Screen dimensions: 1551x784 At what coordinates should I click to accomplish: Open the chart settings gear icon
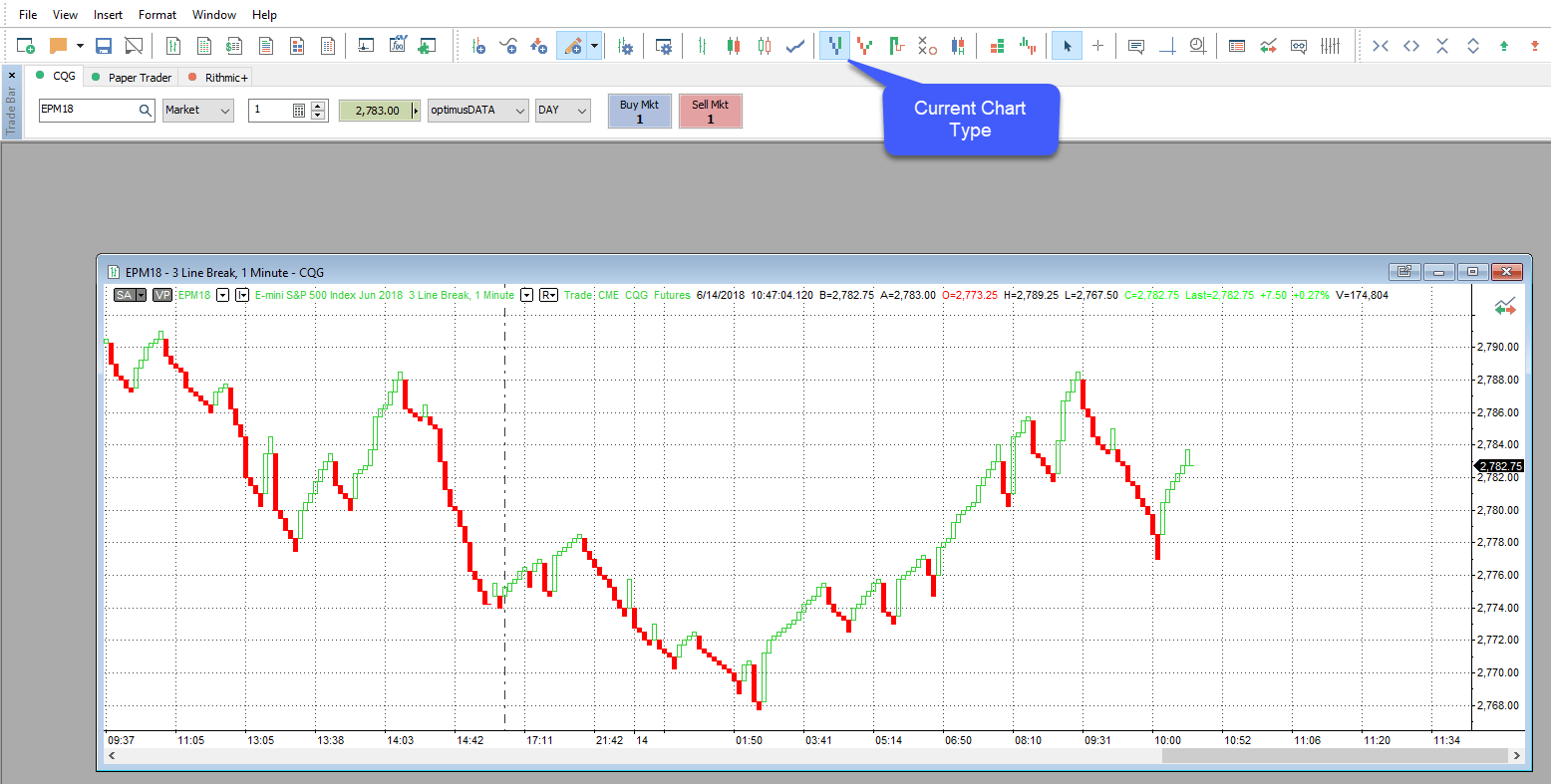625,46
